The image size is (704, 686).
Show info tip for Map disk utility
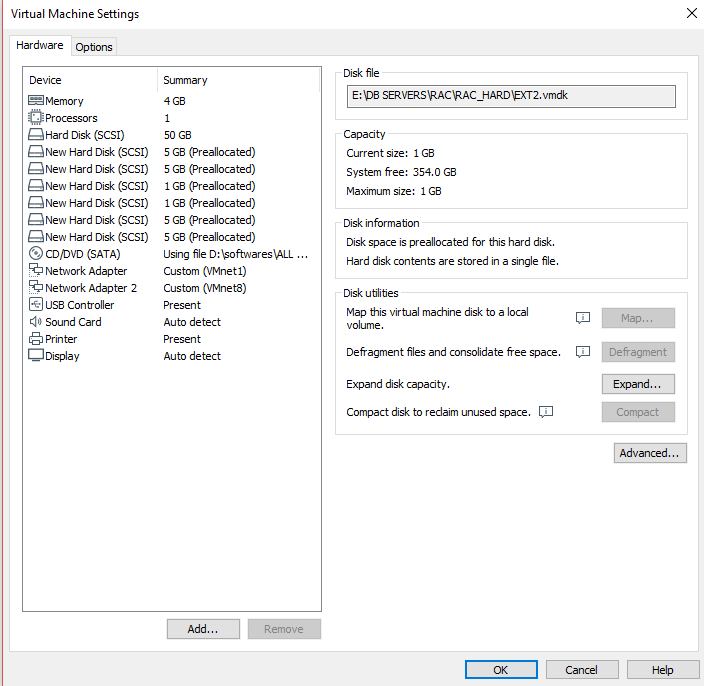click(582, 318)
